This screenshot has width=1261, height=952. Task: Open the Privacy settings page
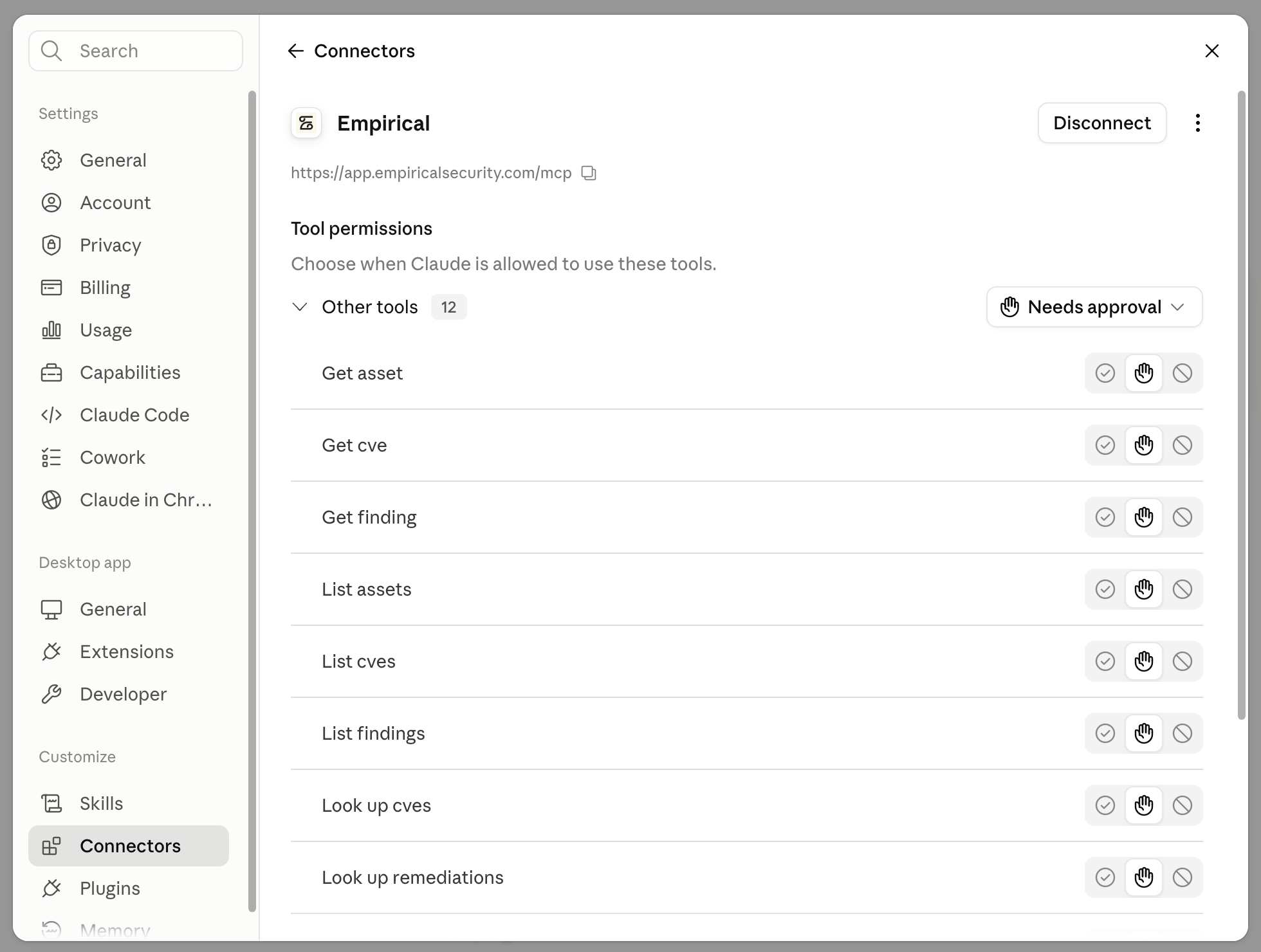point(129,245)
